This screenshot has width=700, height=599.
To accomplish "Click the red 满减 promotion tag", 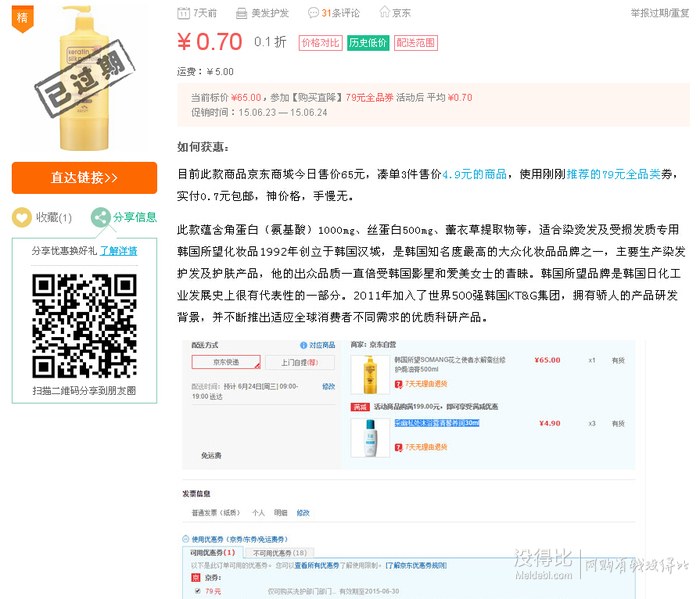I will click(360, 407).
